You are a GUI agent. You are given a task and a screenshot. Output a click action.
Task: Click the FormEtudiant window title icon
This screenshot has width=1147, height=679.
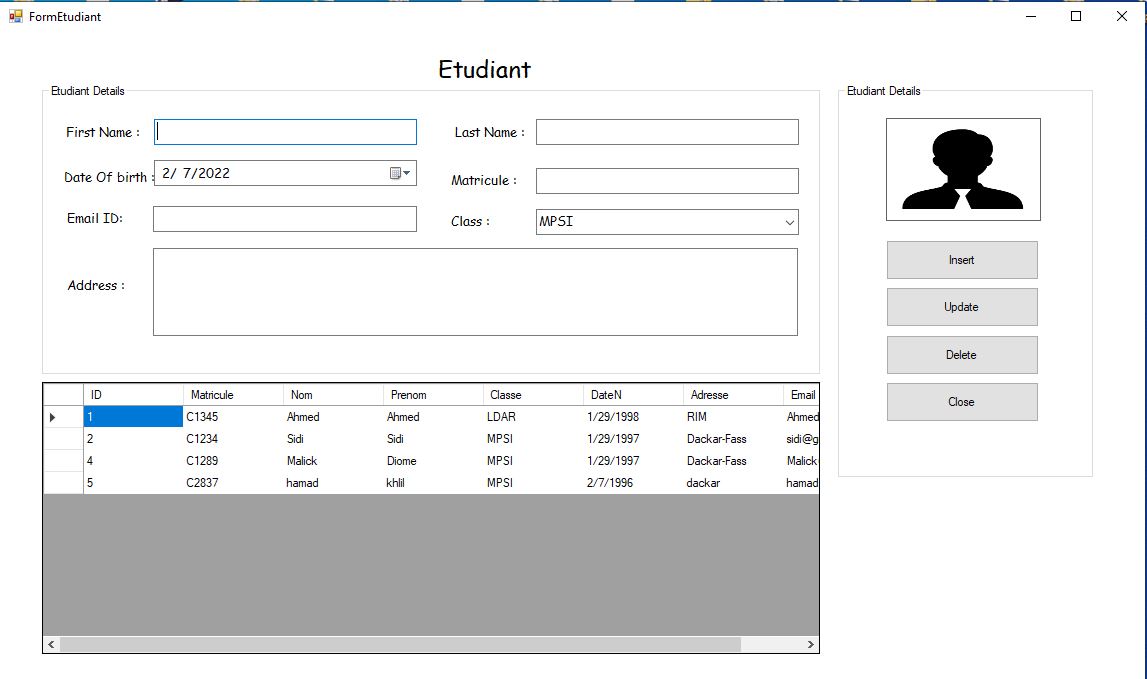click(x=15, y=16)
